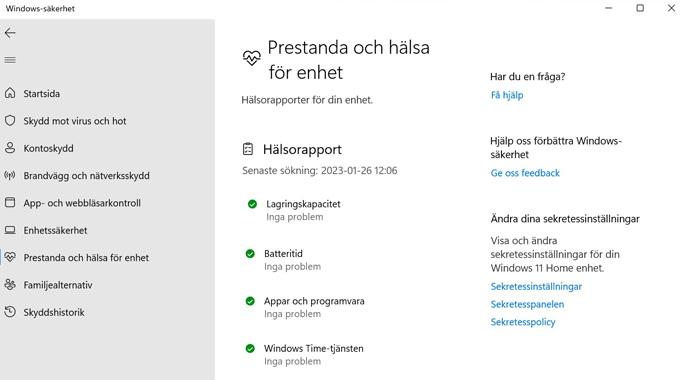This screenshot has width=680, height=380.
Task: Open the hamburger navigation menu
Action: [10, 60]
